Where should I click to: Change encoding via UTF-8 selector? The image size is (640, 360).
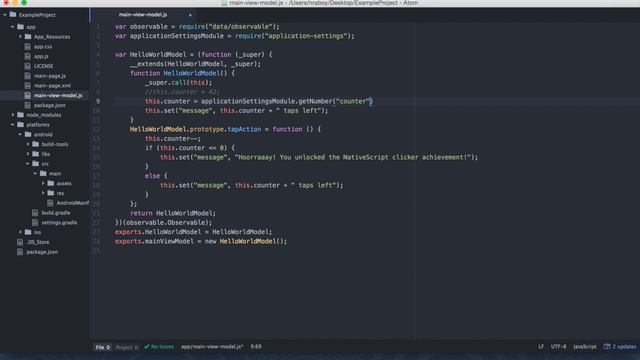558,347
